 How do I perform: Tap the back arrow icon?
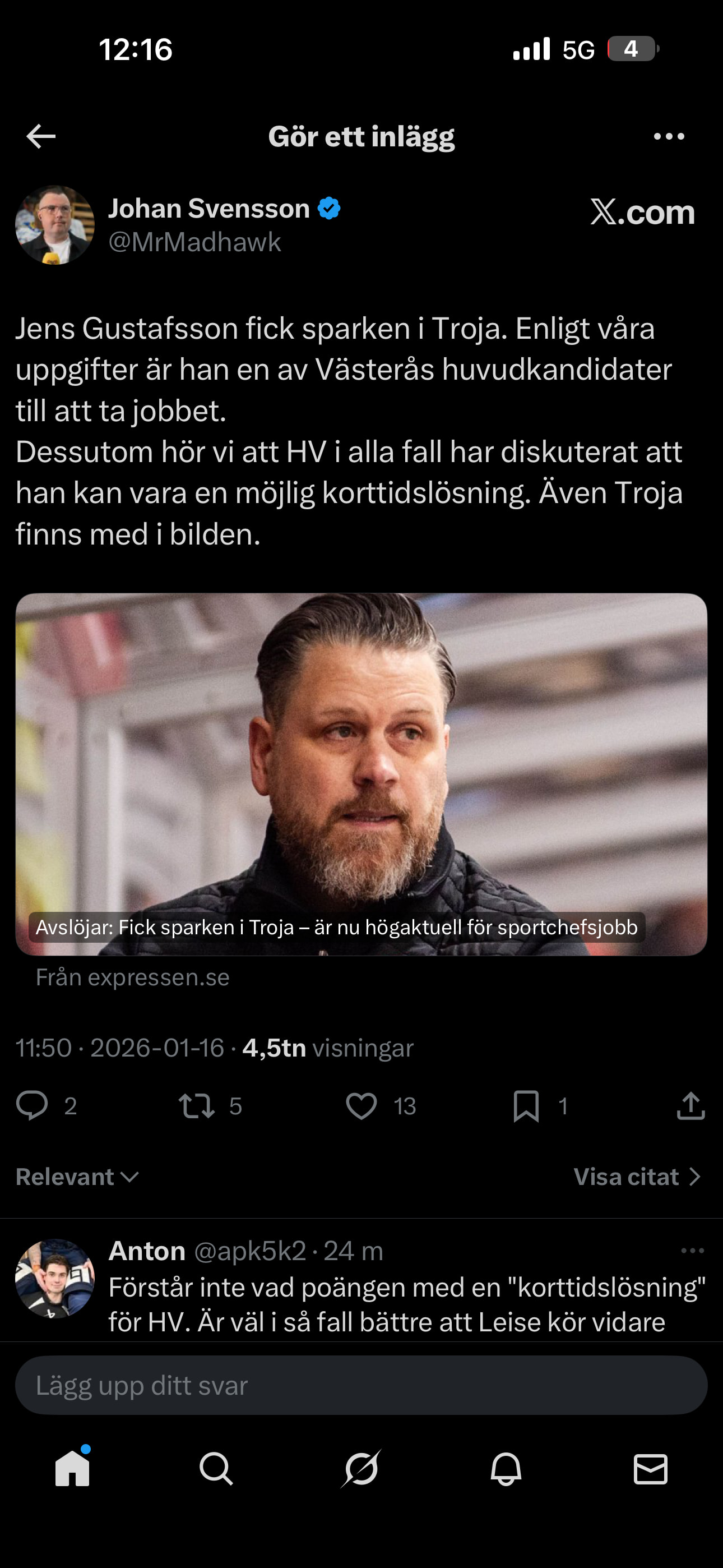(41, 136)
